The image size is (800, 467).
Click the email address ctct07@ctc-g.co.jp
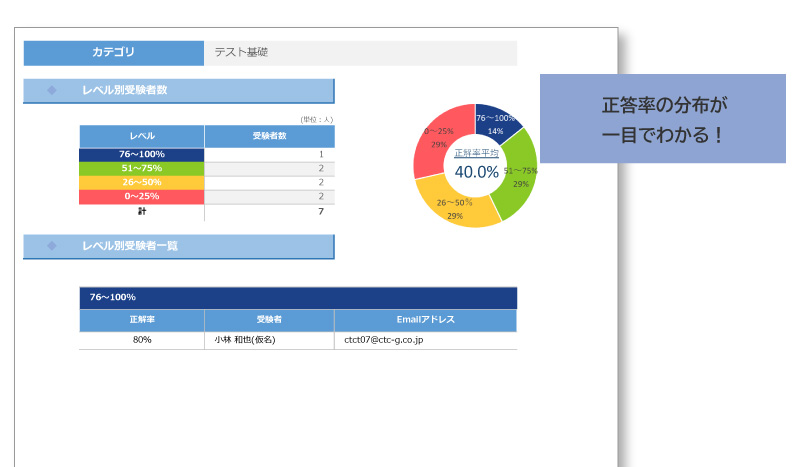[x=384, y=340]
